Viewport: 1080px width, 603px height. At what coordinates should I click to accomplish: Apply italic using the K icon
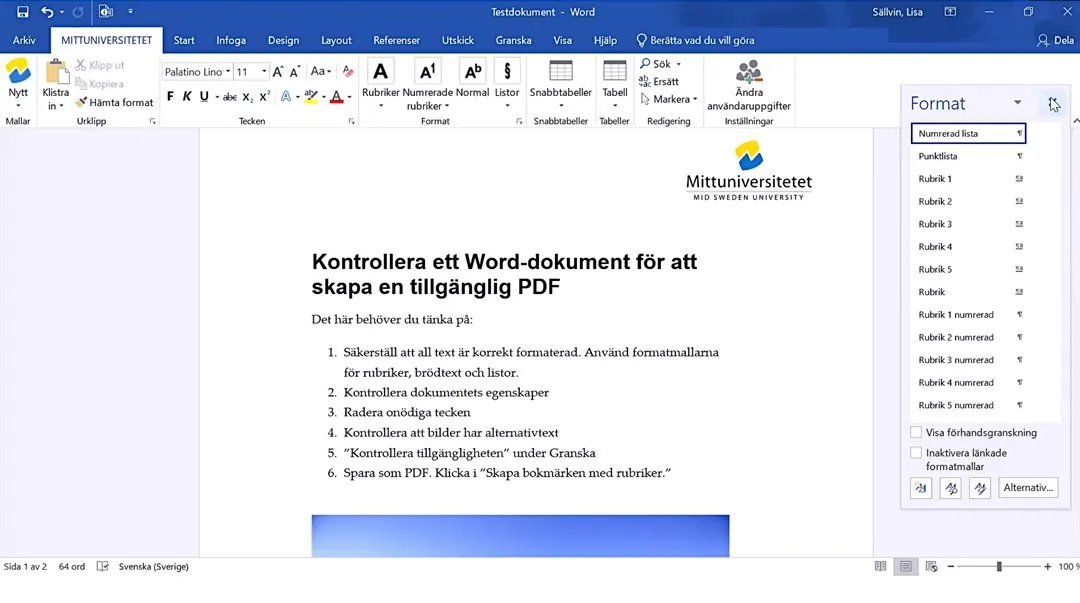(x=187, y=95)
